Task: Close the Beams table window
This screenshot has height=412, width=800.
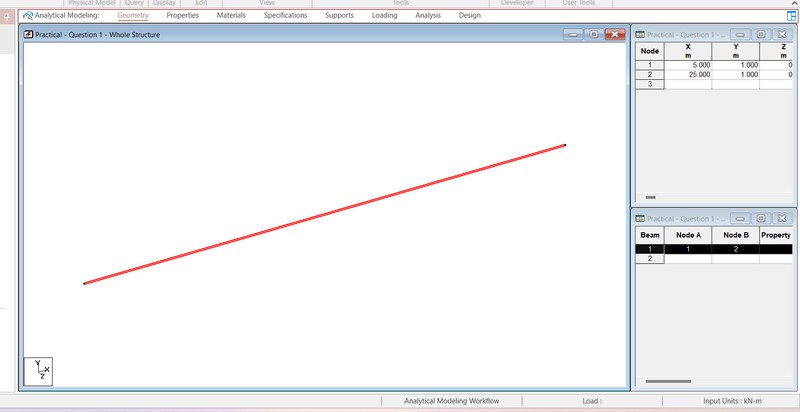Action: click(782, 219)
